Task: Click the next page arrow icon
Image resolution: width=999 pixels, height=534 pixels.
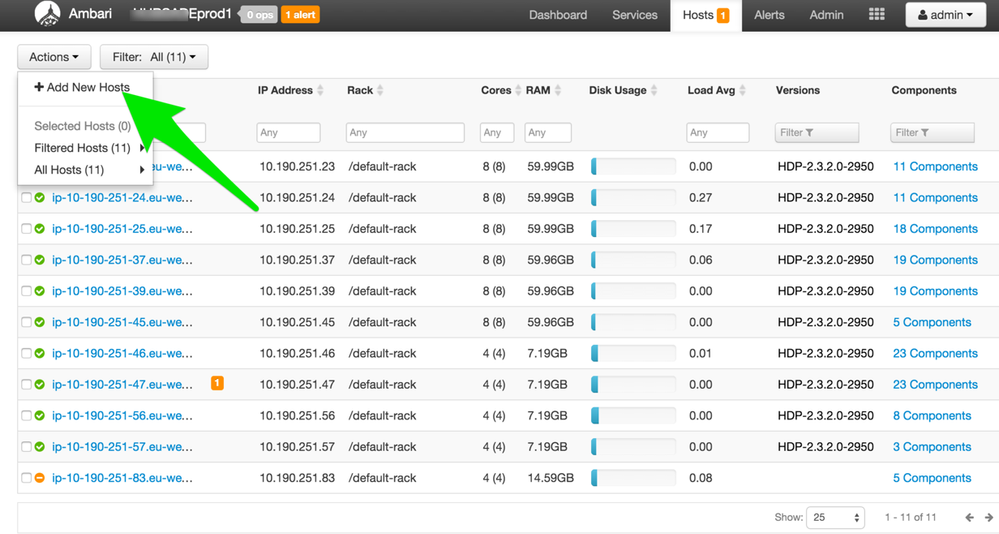Action: pos(988,518)
